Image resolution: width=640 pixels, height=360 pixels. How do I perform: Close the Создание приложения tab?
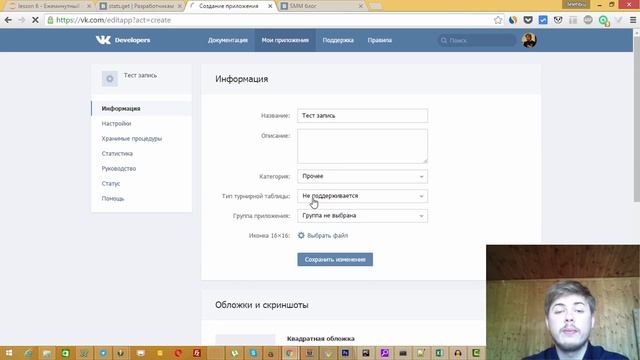[x=270, y=6]
